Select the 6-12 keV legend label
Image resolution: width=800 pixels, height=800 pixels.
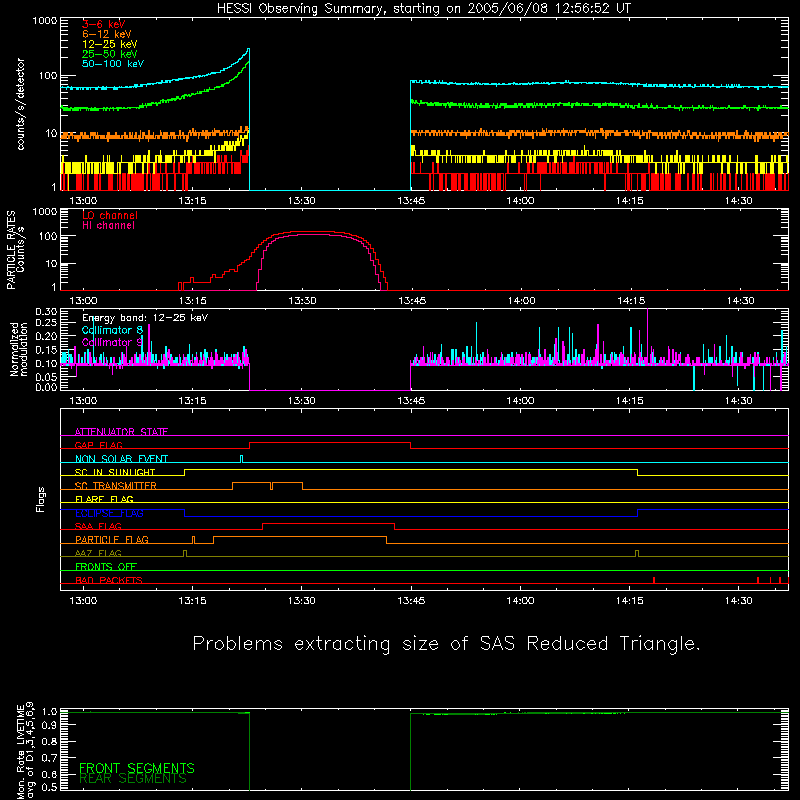click(x=107, y=34)
